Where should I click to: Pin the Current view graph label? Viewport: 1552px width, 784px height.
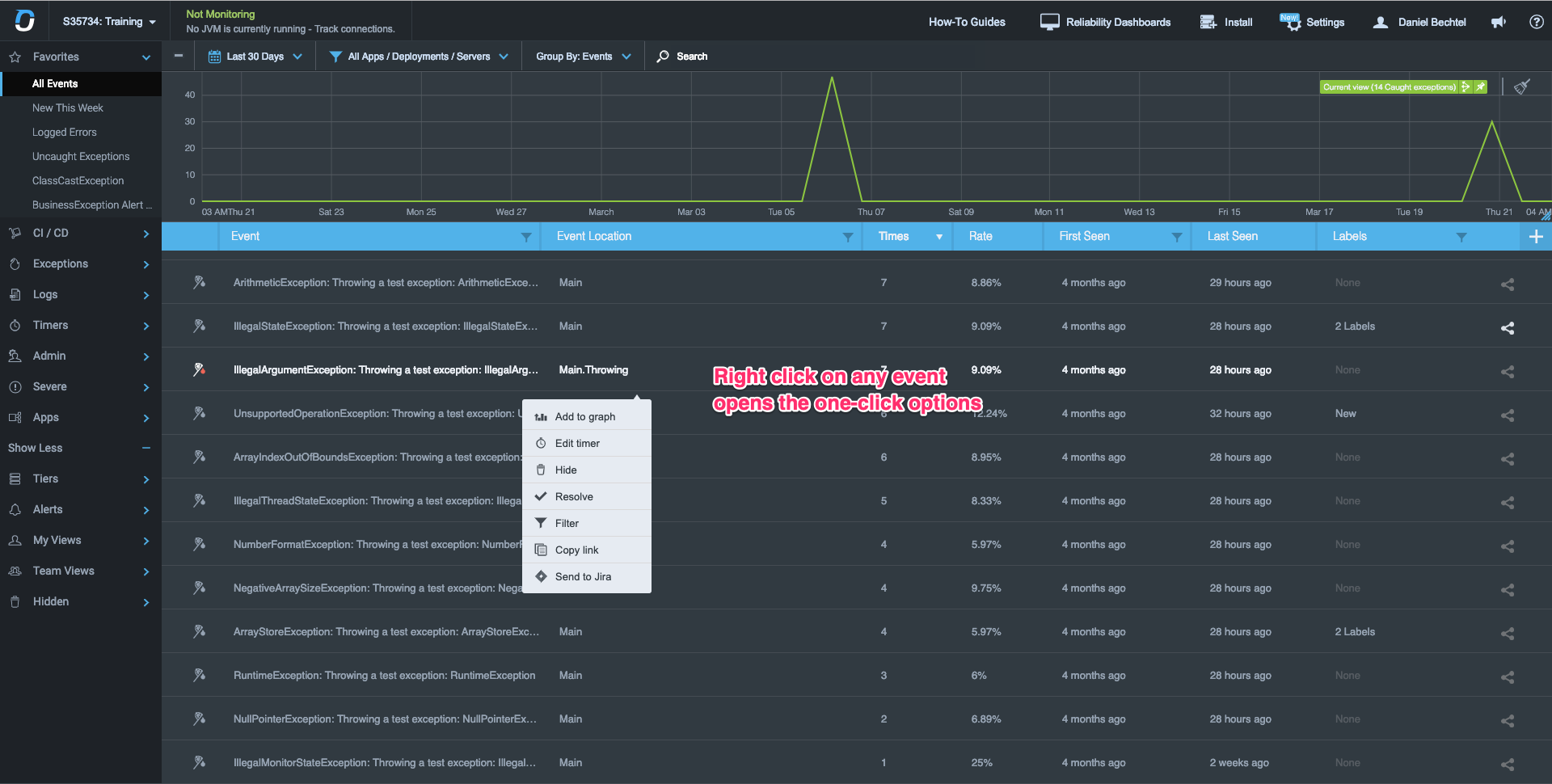[1480, 86]
